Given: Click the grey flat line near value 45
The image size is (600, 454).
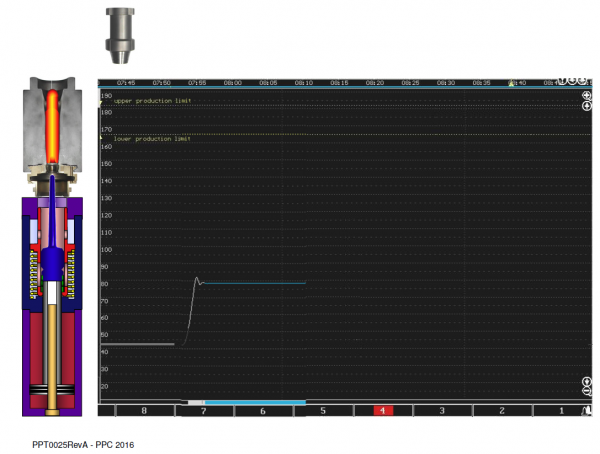Looking at the screenshot, I should click(x=138, y=344).
